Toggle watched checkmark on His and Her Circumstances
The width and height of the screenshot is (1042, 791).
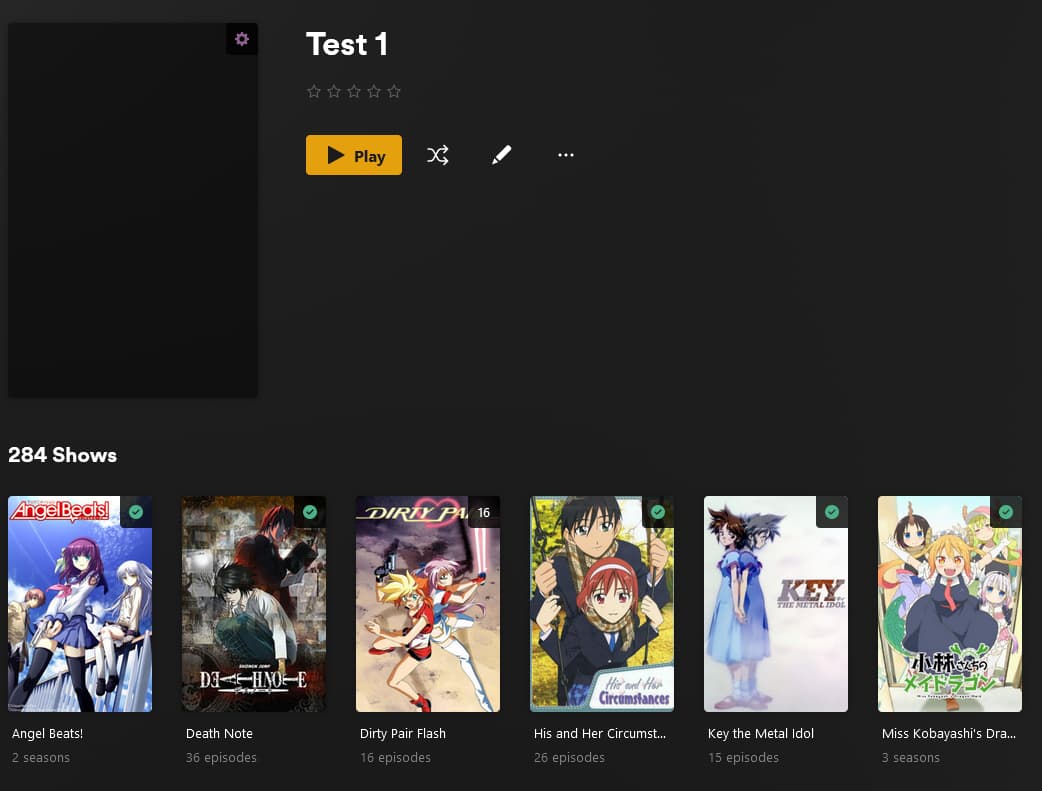pyautogui.click(x=658, y=512)
